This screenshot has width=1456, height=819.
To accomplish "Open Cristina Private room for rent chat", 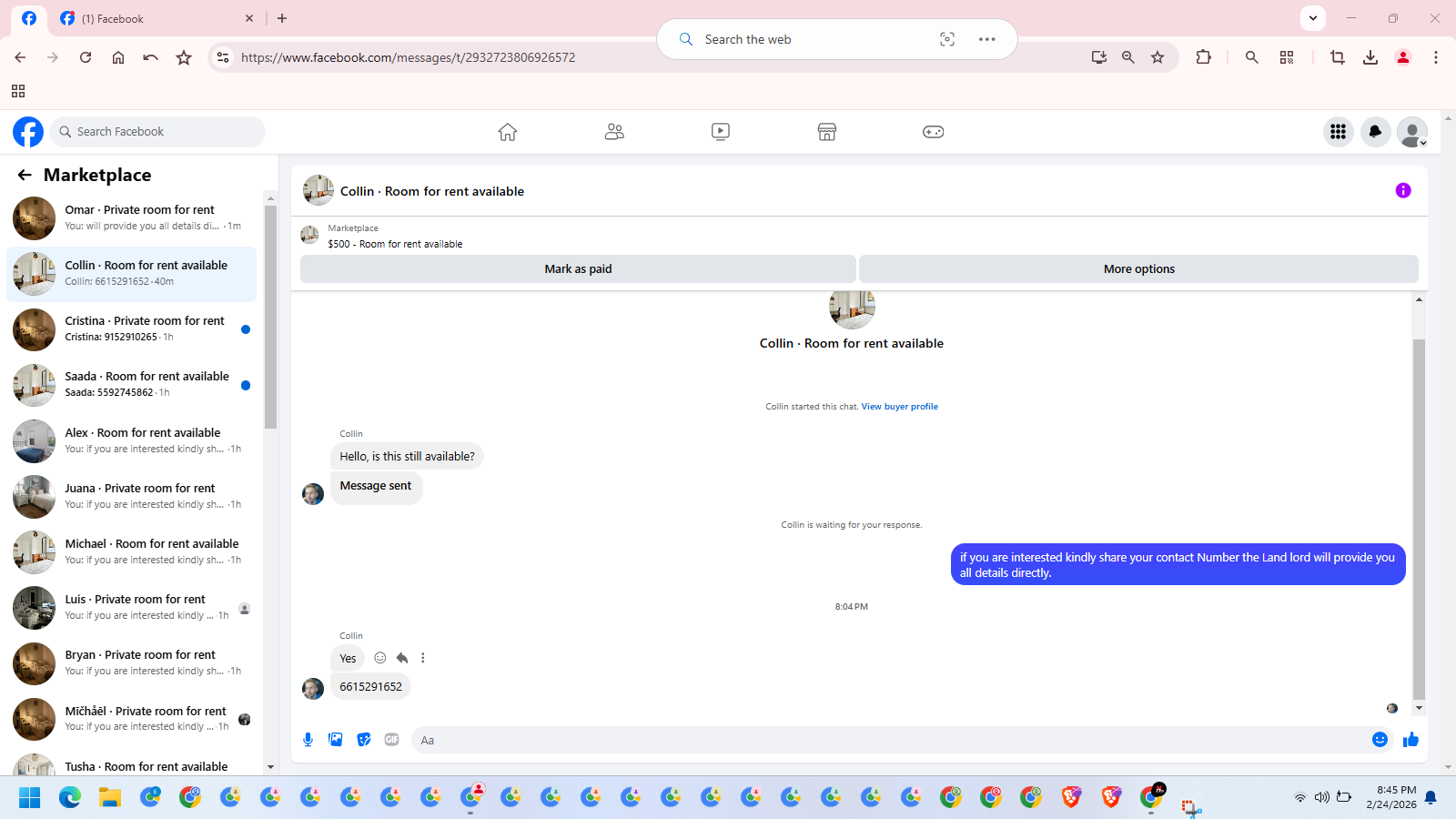I will coord(132,329).
